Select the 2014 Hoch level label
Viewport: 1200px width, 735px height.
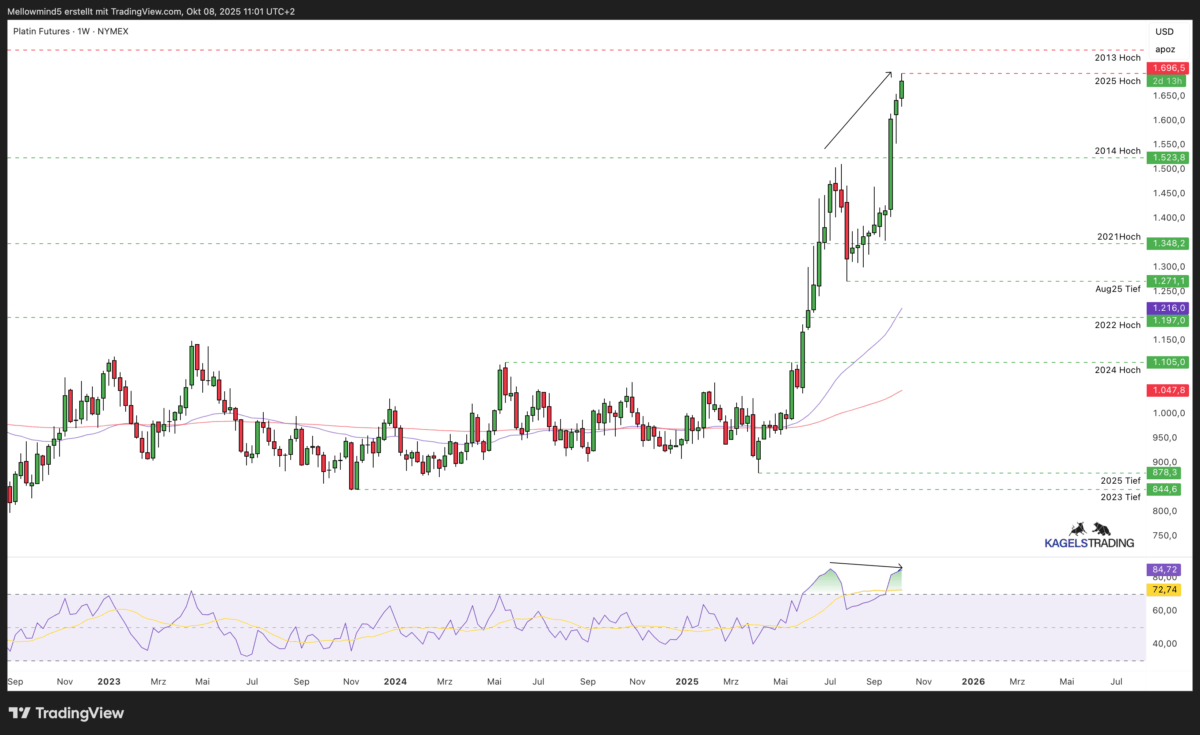tap(1117, 151)
